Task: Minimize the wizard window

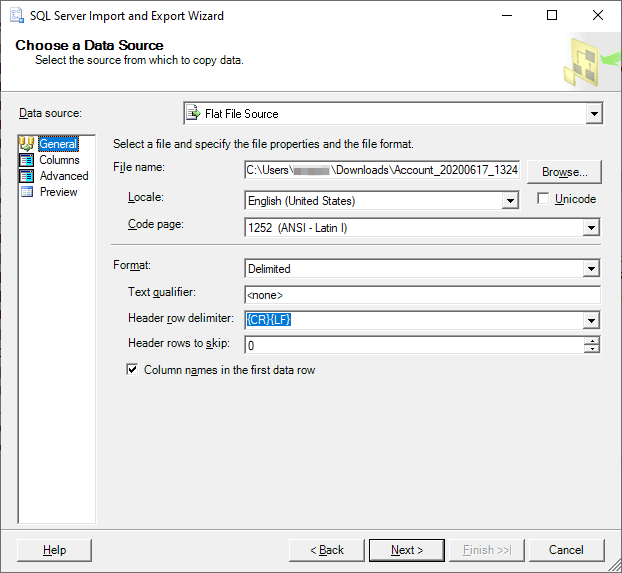Action: [507, 15]
